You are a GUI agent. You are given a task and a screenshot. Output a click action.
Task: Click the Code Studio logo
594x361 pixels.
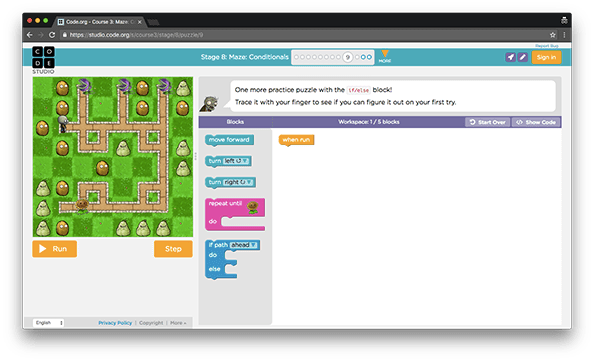(43, 59)
